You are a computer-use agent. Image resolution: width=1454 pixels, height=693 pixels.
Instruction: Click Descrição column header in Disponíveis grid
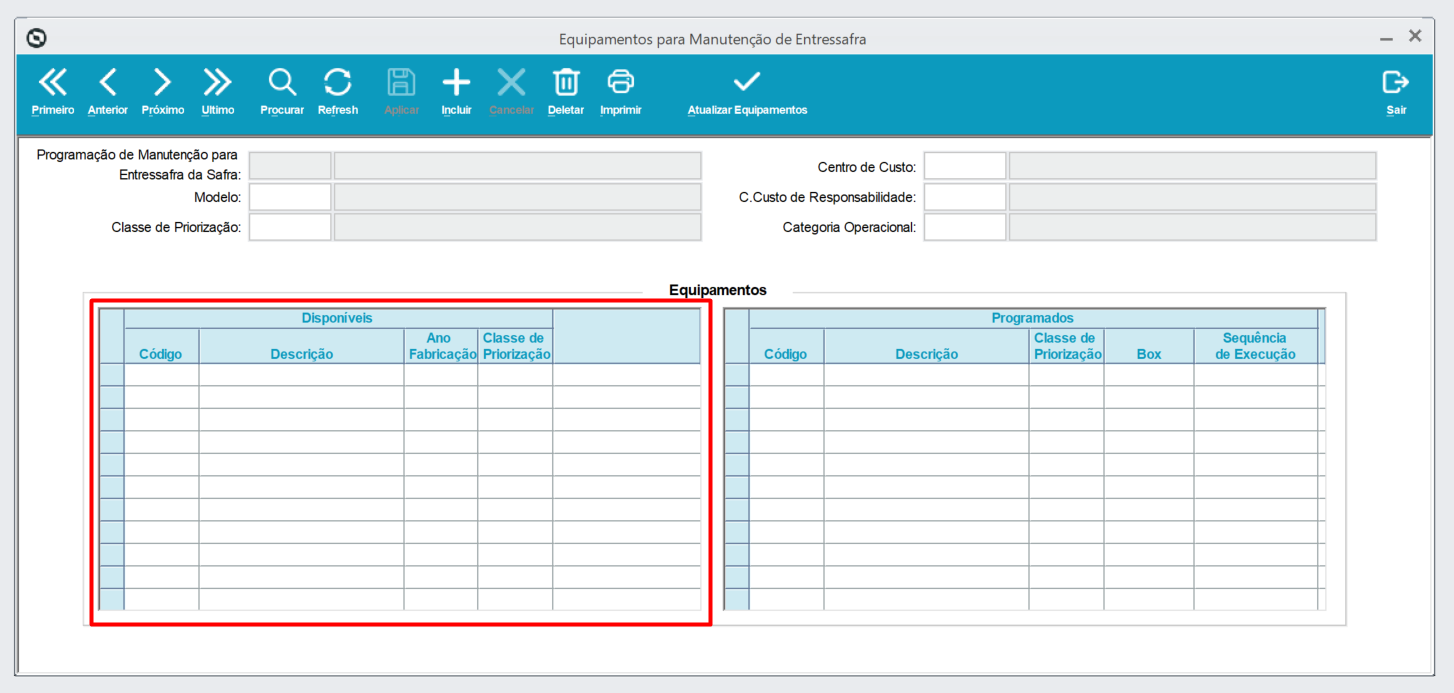coord(302,346)
